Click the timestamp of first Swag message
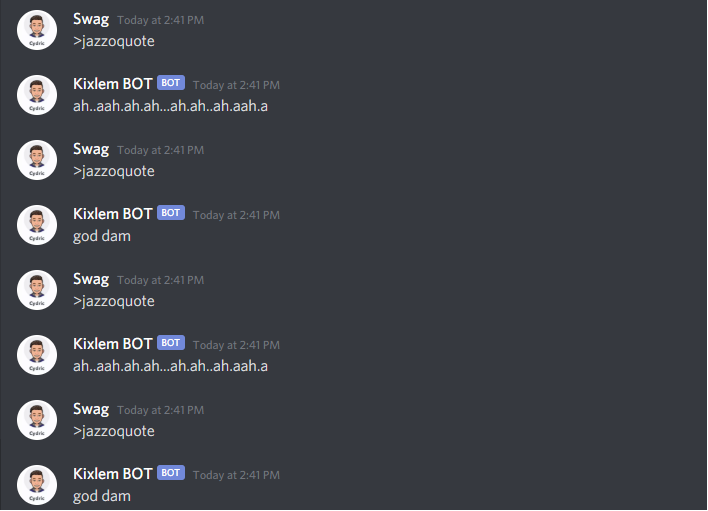Image resolution: width=708 pixels, height=511 pixels. (x=160, y=20)
